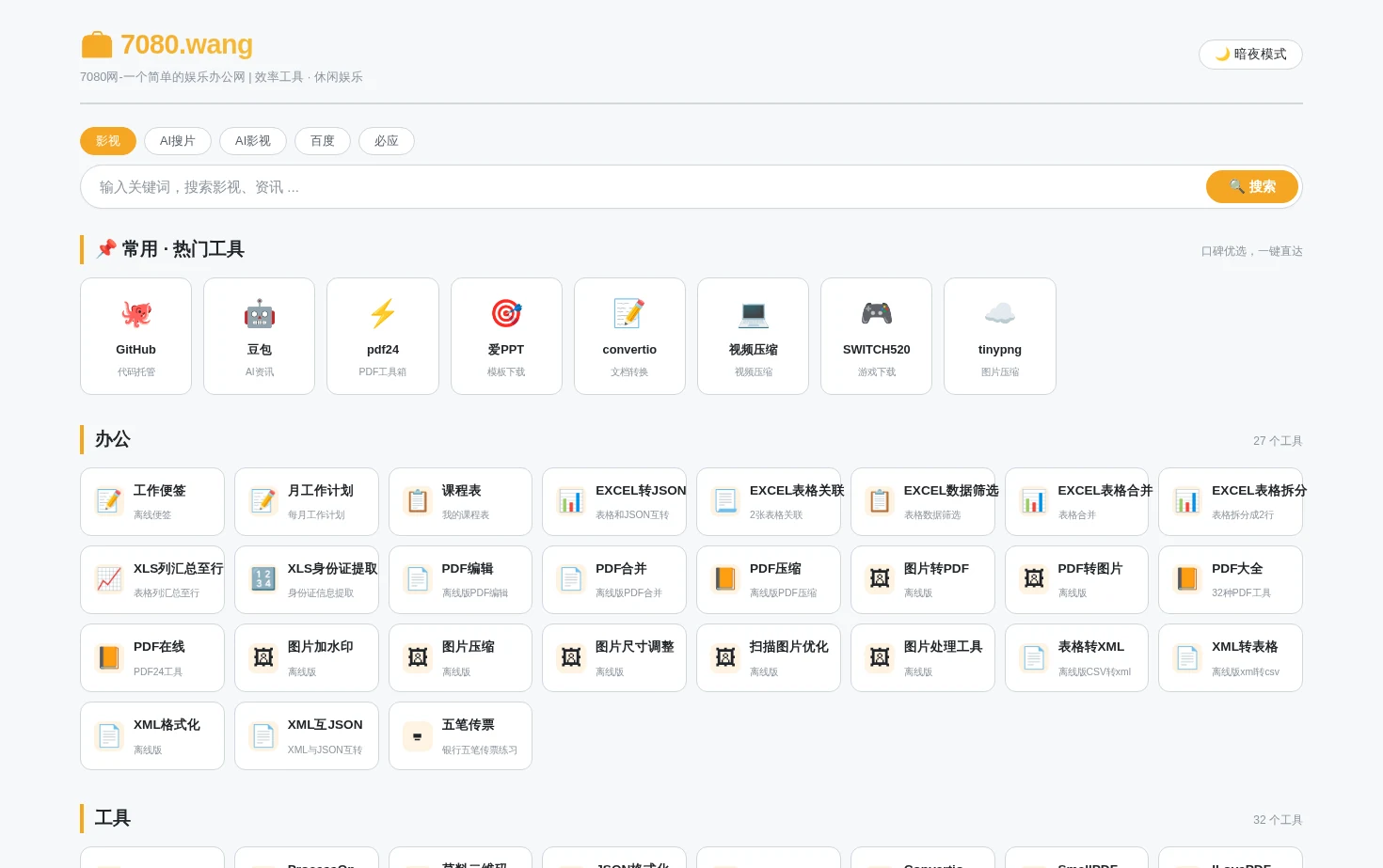Click the orange 搜索 button
The height and width of the screenshot is (868, 1383).
1252,187
